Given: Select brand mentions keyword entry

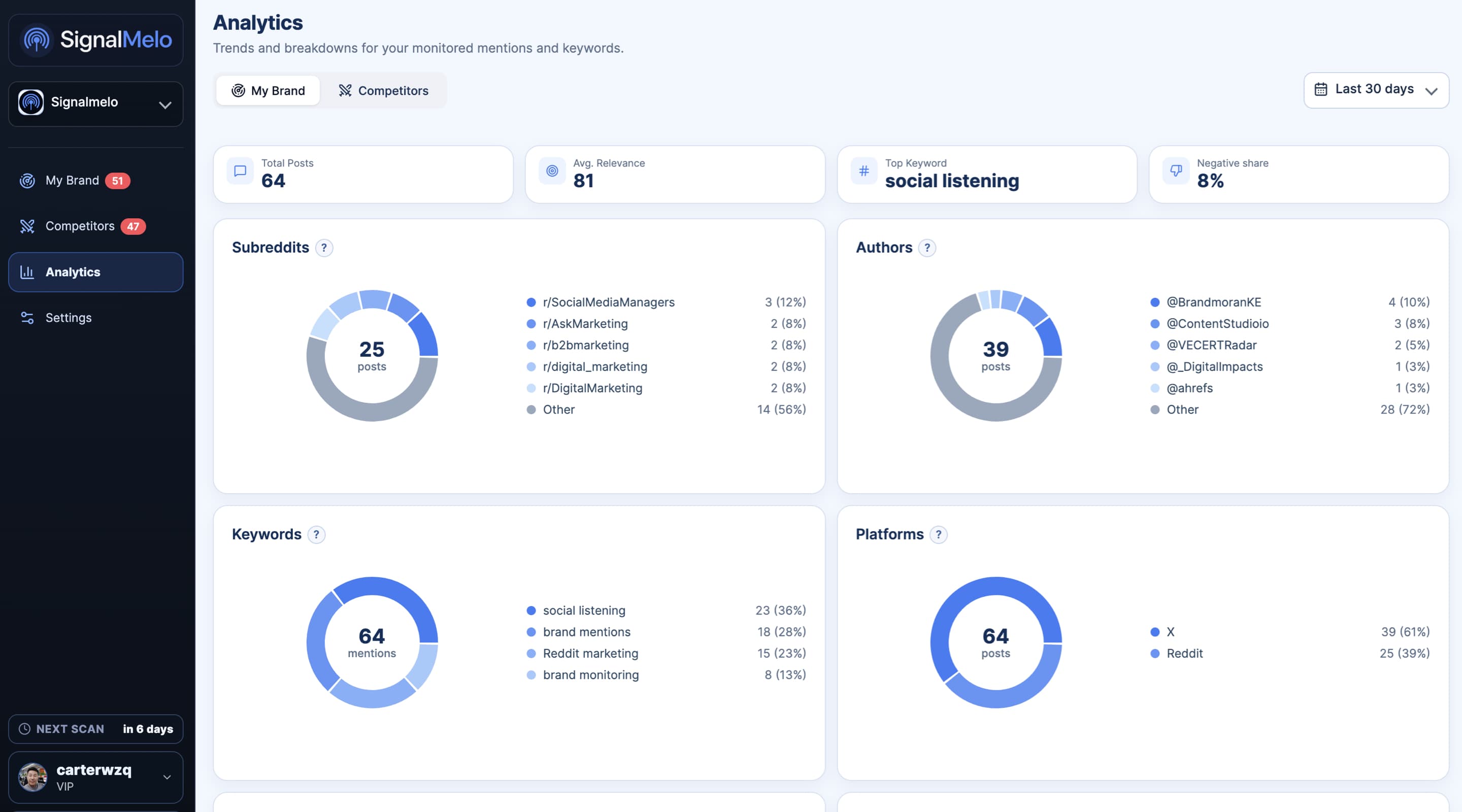Looking at the screenshot, I should 667,632.
